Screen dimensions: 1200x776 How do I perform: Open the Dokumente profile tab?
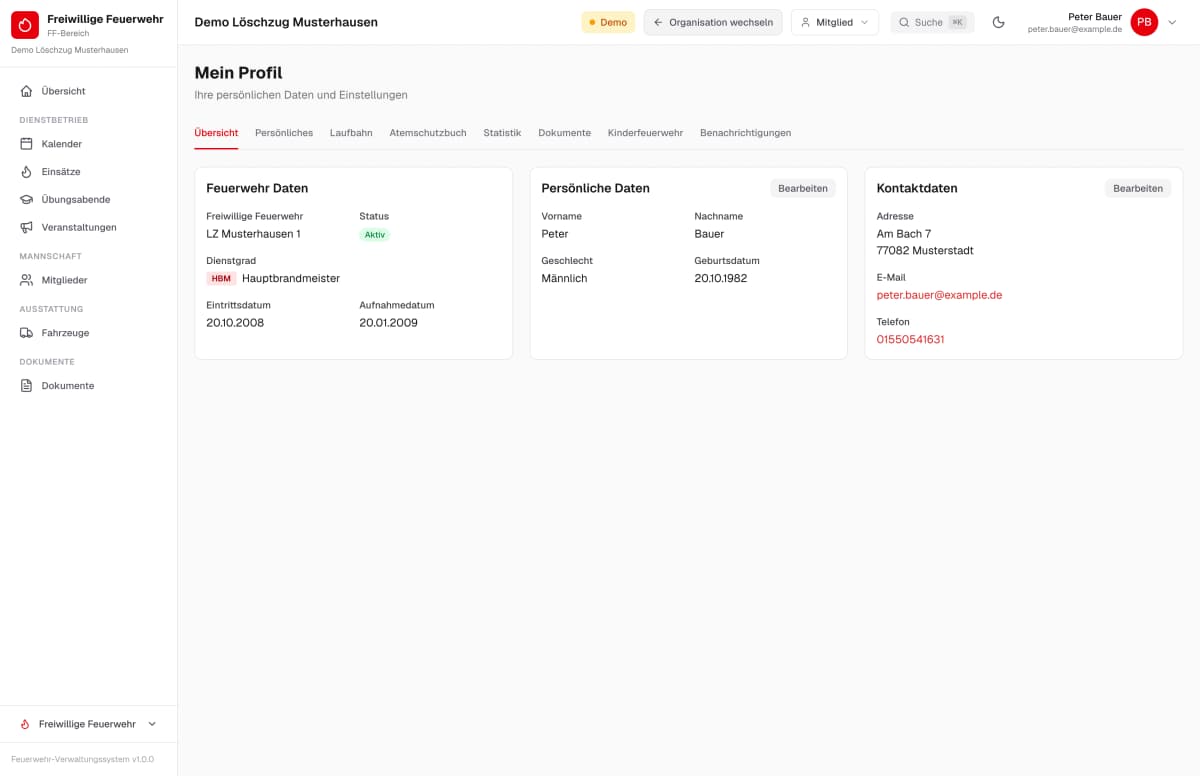(x=564, y=133)
